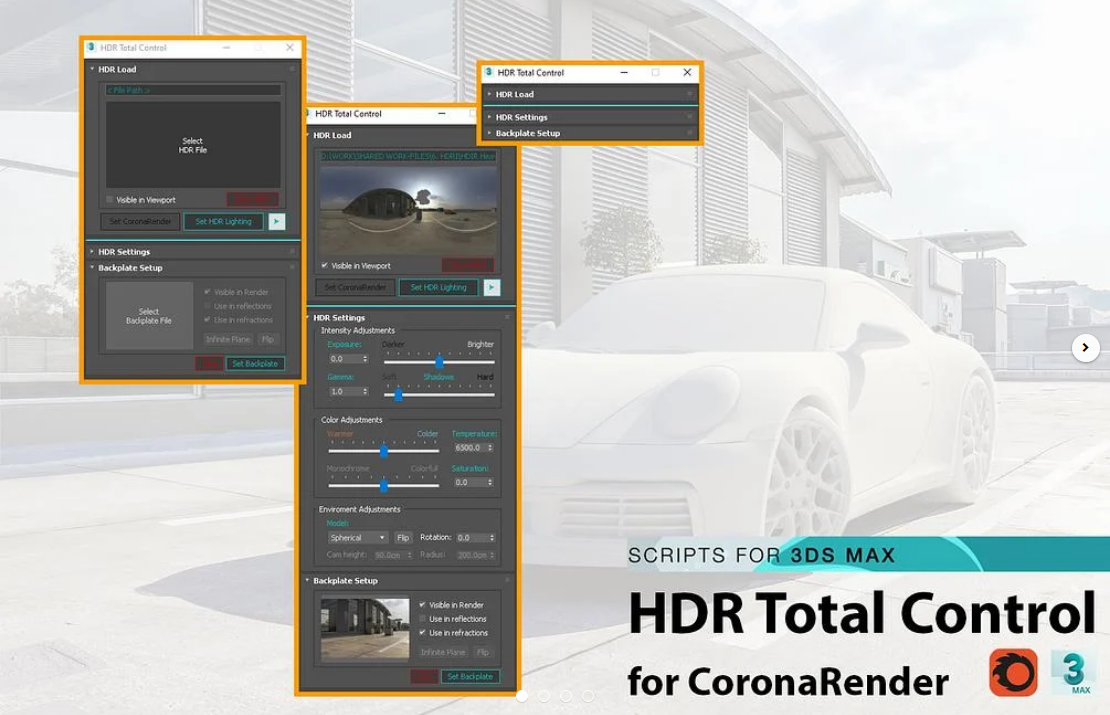This screenshot has width=1110, height=715.
Task: Minimize the collapsed HDR Total Control window
Action: click(x=624, y=73)
